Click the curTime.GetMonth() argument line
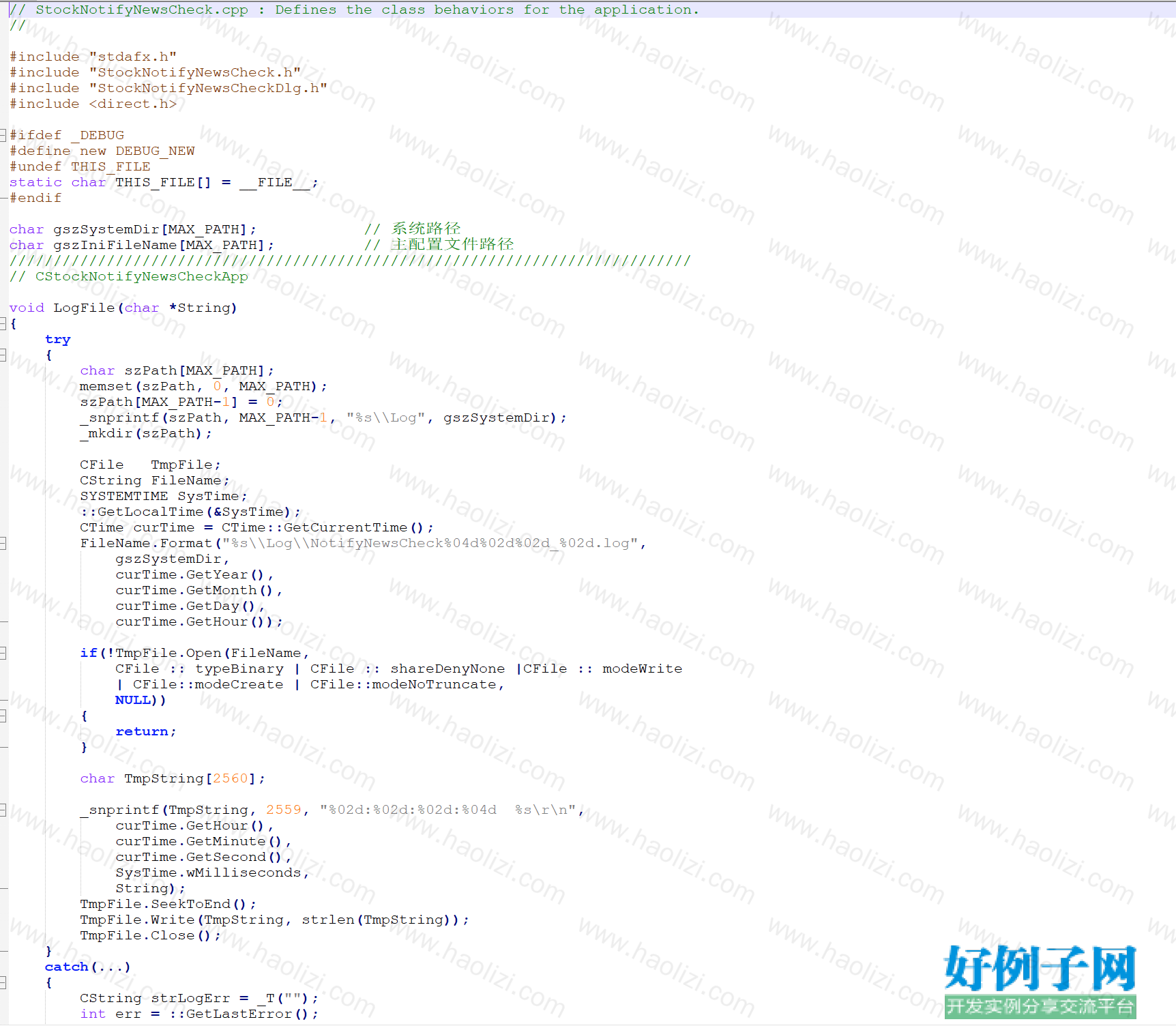The height and width of the screenshot is (1026, 1176). pos(199,590)
